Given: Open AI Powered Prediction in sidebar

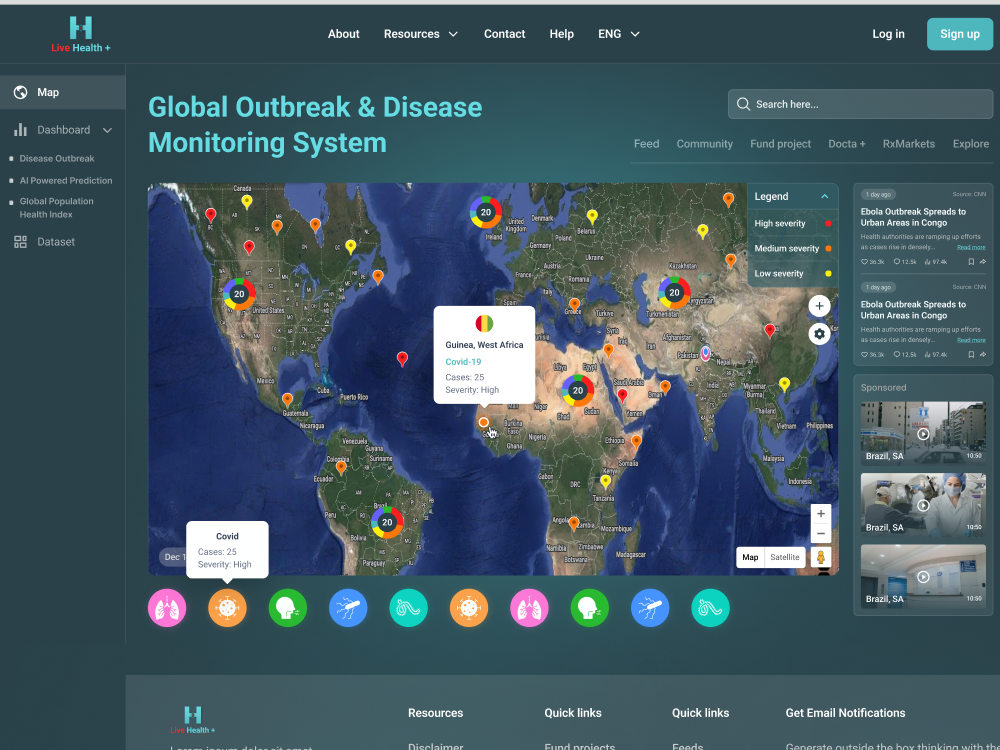Looking at the screenshot, I should [x=66, y=180].
